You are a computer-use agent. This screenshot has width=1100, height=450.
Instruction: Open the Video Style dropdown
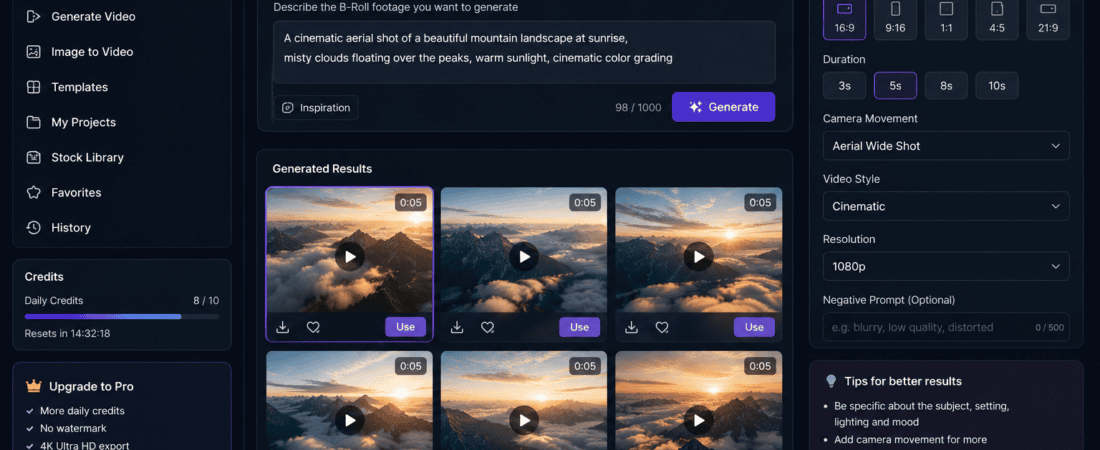[x=946, y=206]
